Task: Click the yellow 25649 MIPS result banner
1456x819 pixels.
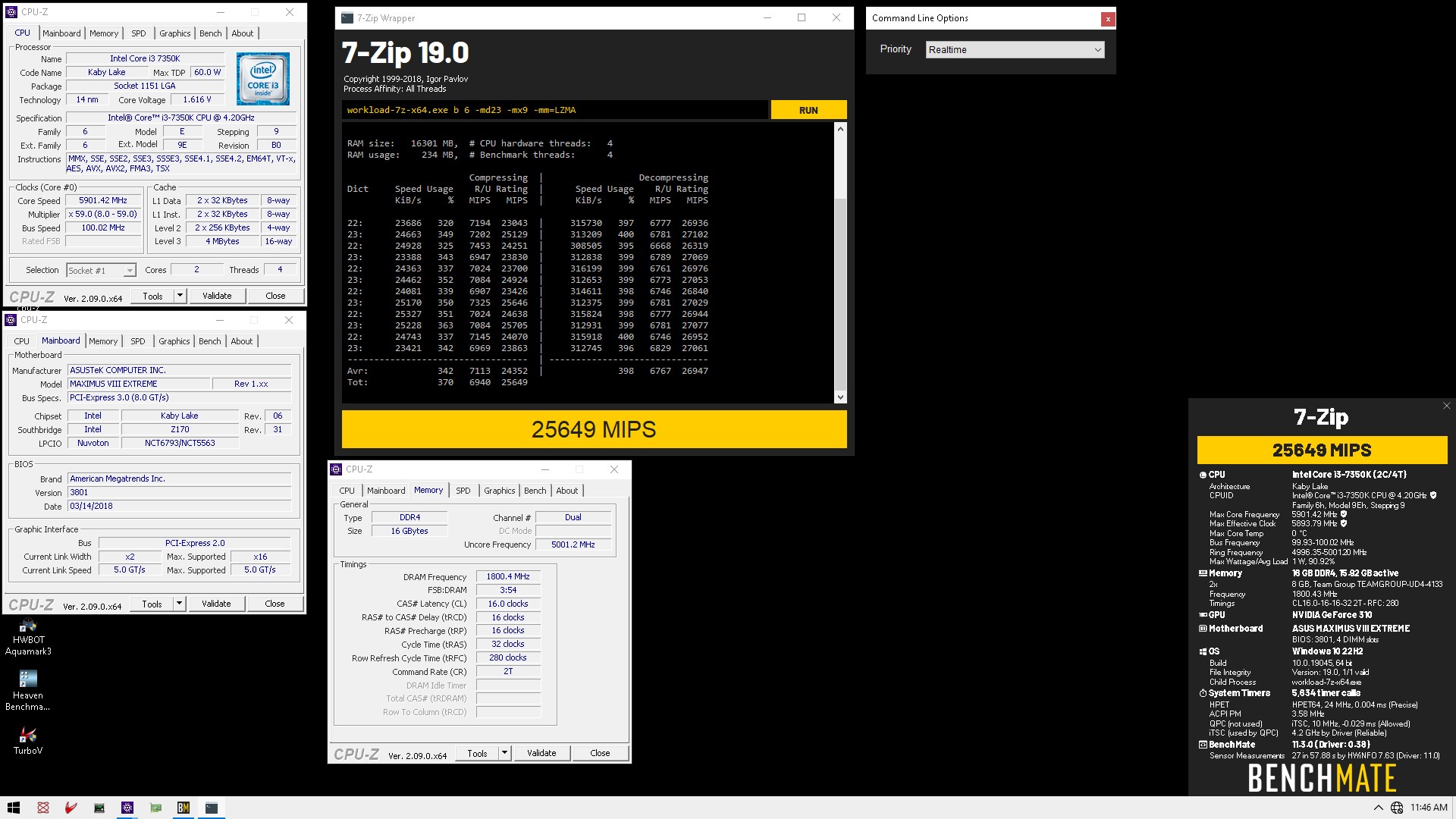Action: point(594,429)
